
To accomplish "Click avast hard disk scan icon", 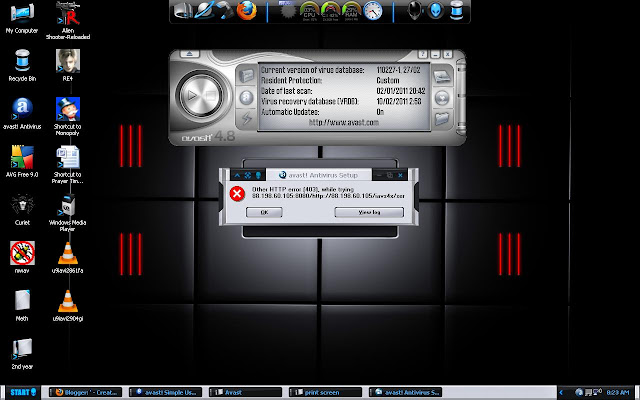I will tap(442, 77).
